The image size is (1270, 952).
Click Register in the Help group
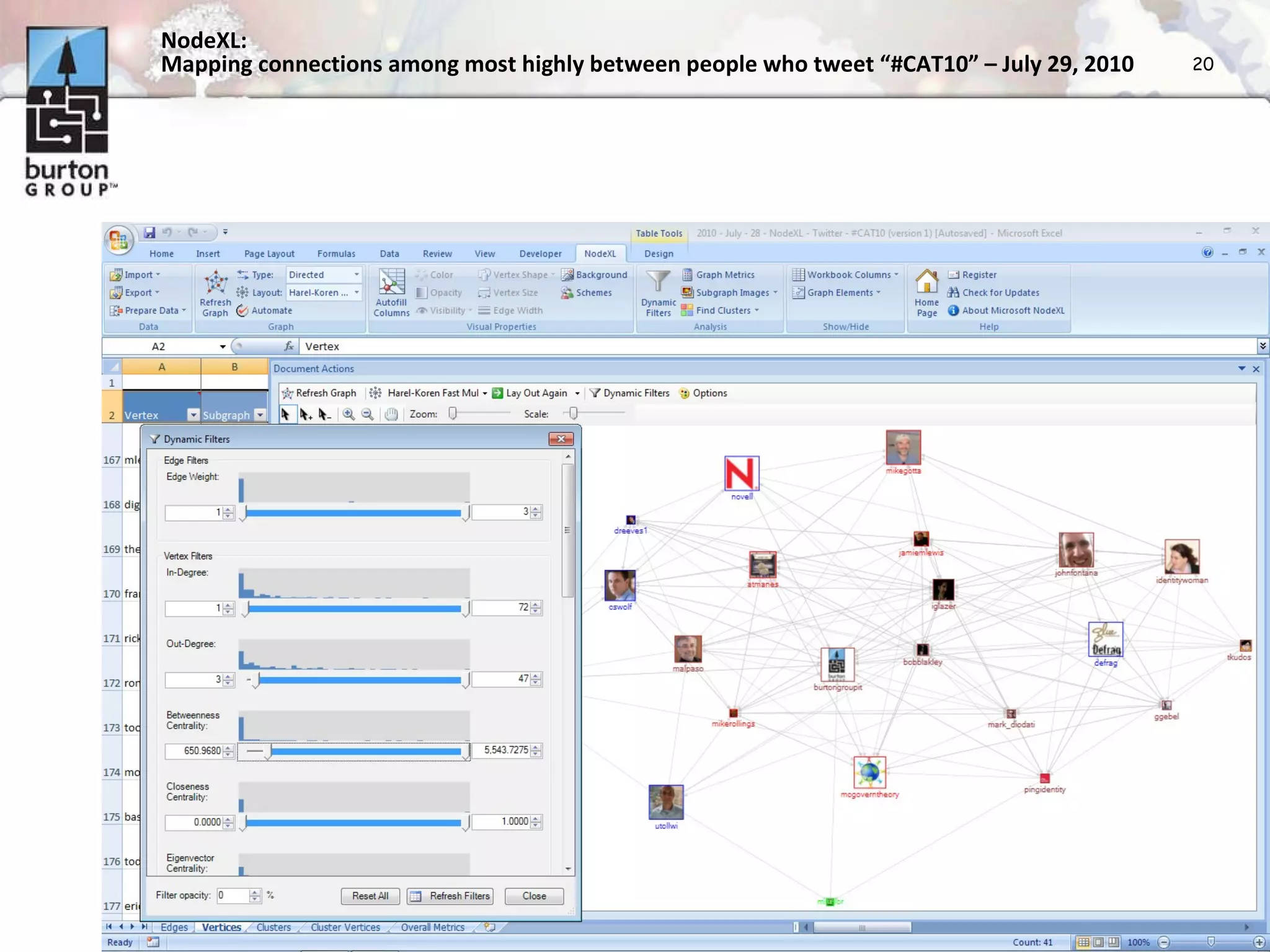pos(972,275)
